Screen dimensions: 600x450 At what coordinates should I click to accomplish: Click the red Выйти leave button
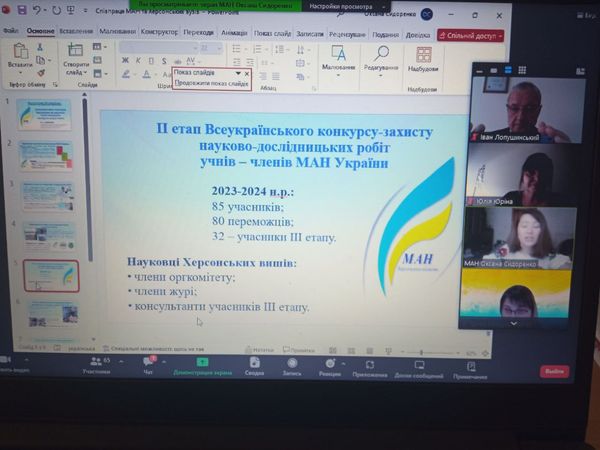[x=554, y=371]
